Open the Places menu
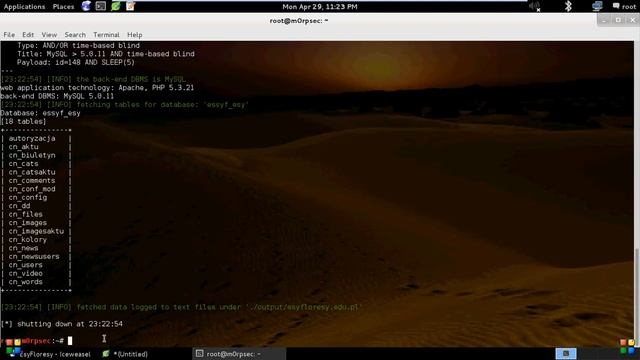 63,7
